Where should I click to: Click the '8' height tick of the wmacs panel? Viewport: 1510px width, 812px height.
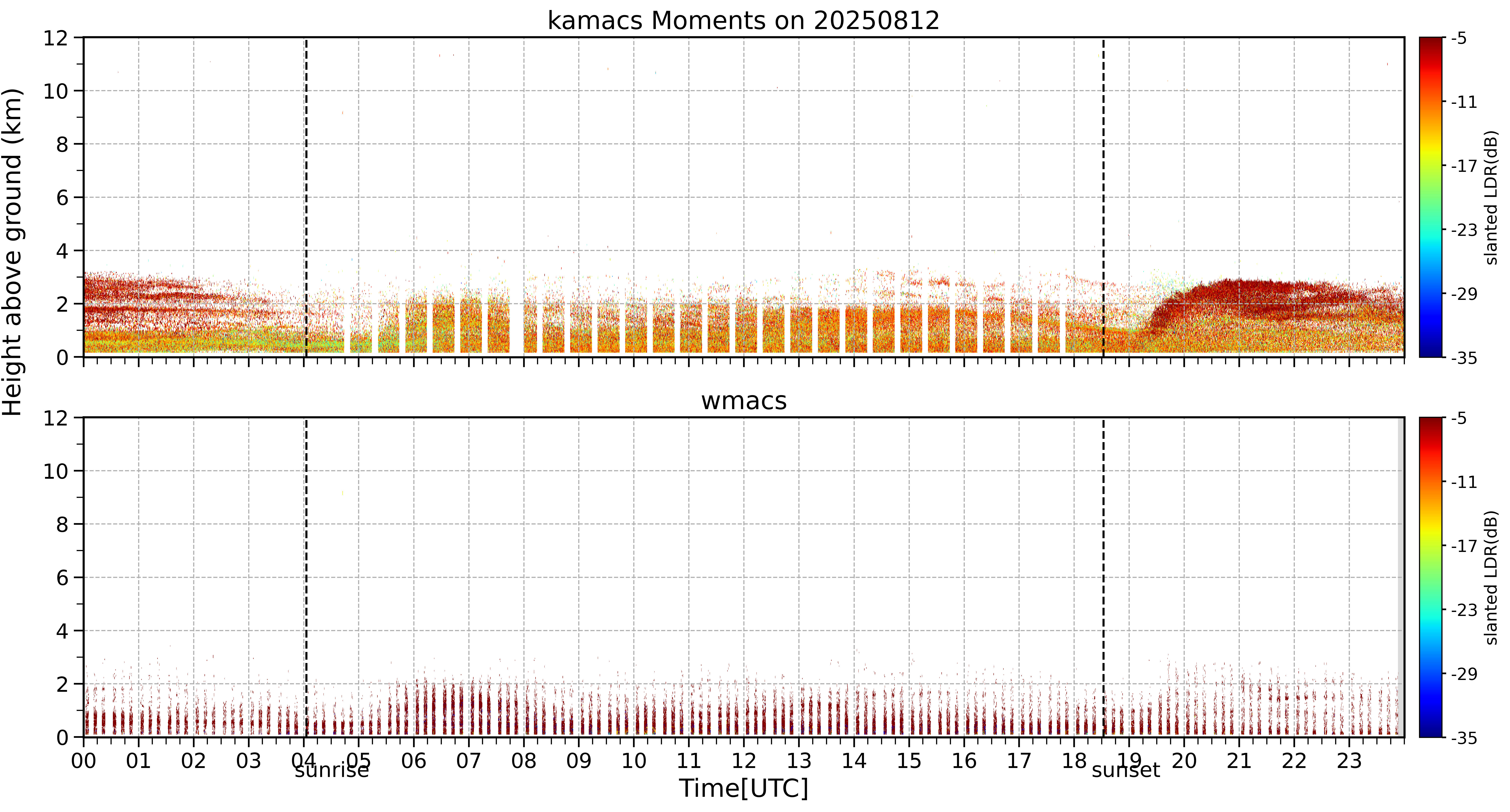pyautogui.click(x=62, y=524)
